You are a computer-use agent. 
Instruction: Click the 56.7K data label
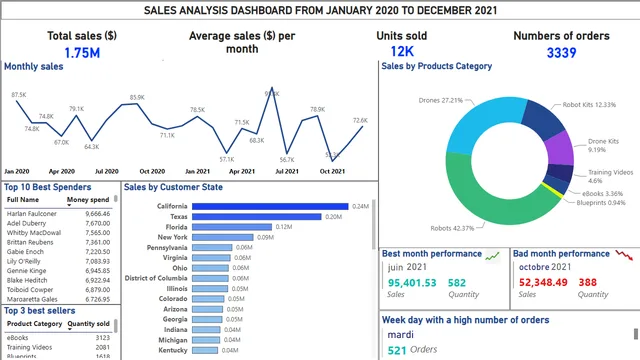pos(287,160)
